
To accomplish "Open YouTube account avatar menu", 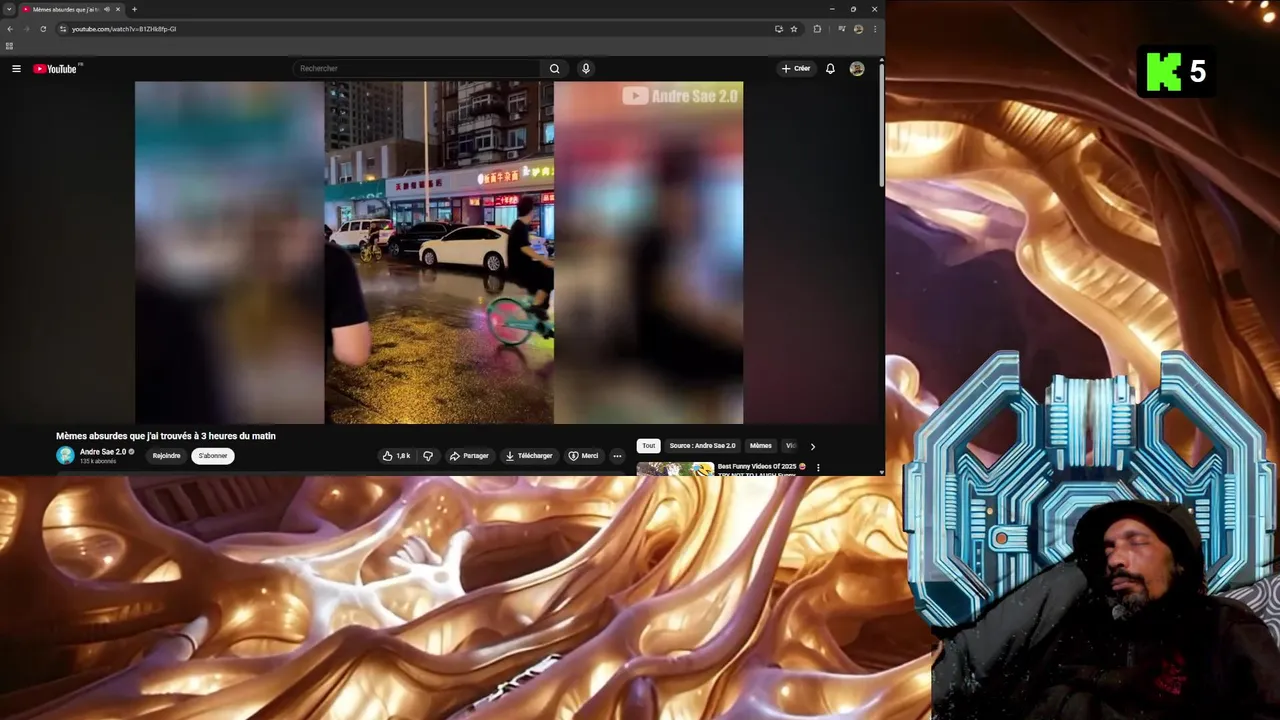I will 857,69.
